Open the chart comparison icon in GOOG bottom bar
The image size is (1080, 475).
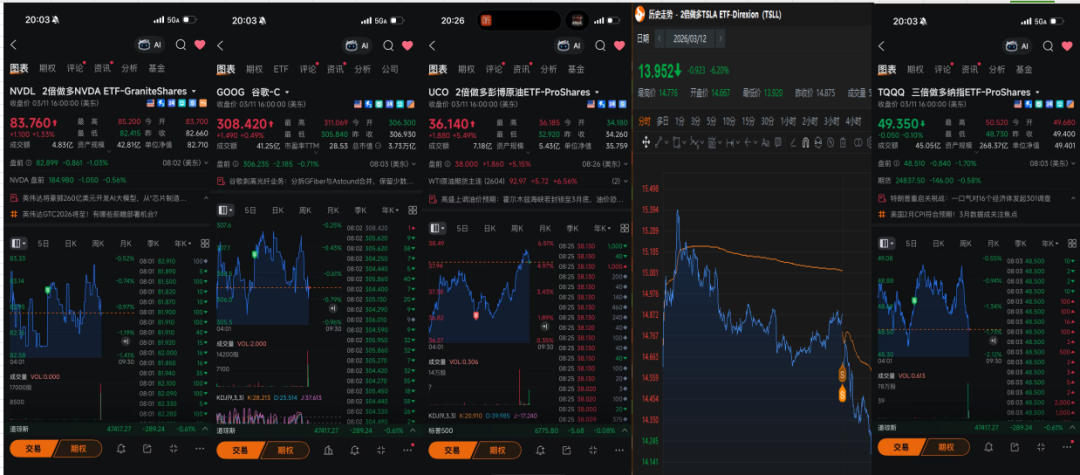click(x=328, y=450)
